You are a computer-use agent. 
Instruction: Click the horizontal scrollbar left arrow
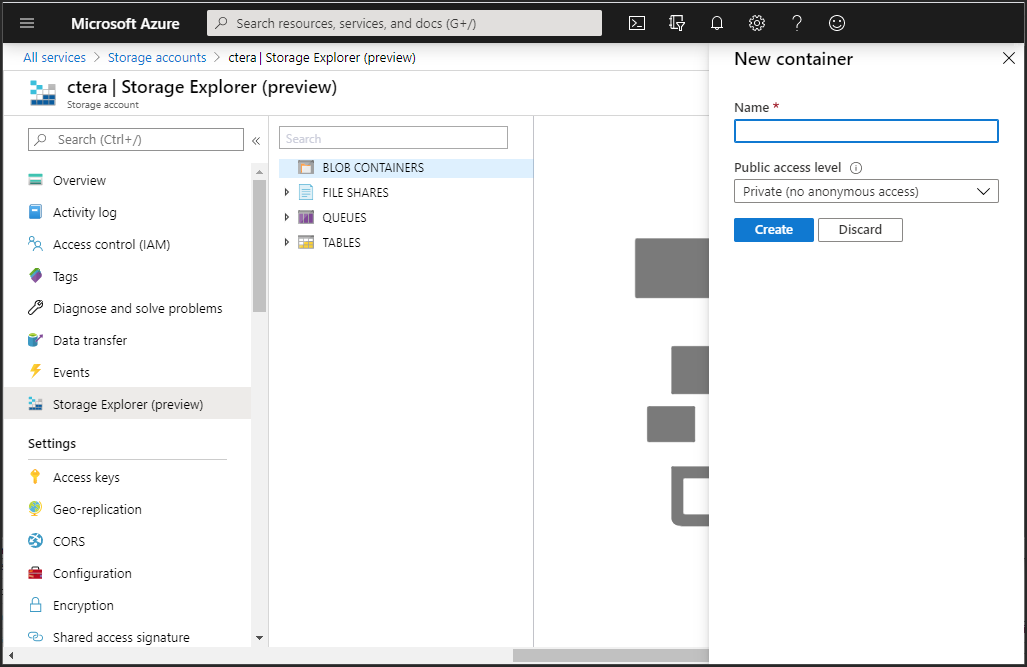tap(10, 655)
